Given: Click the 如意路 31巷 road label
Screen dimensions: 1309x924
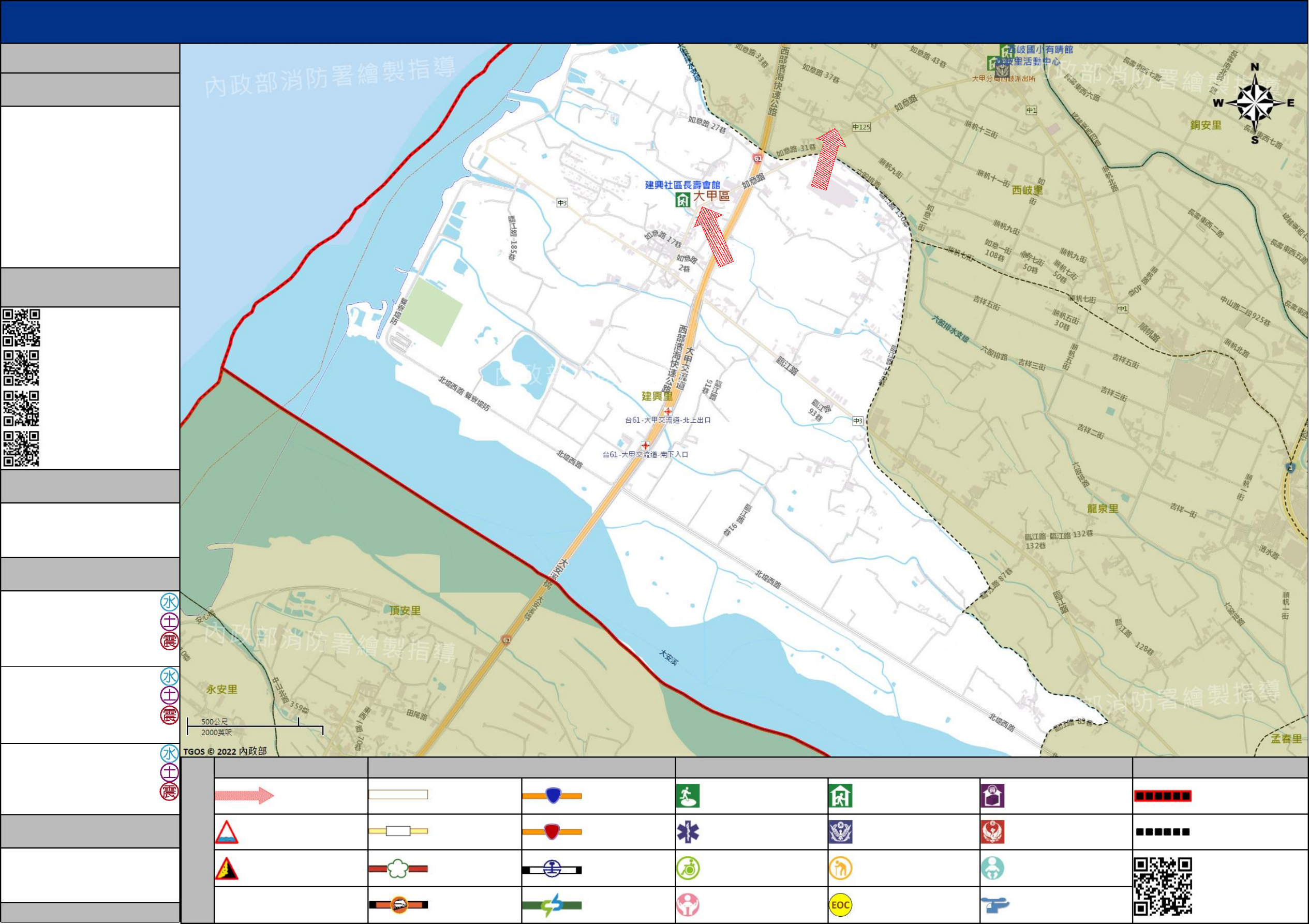Looking at the screenshot, I should (796, 151).
